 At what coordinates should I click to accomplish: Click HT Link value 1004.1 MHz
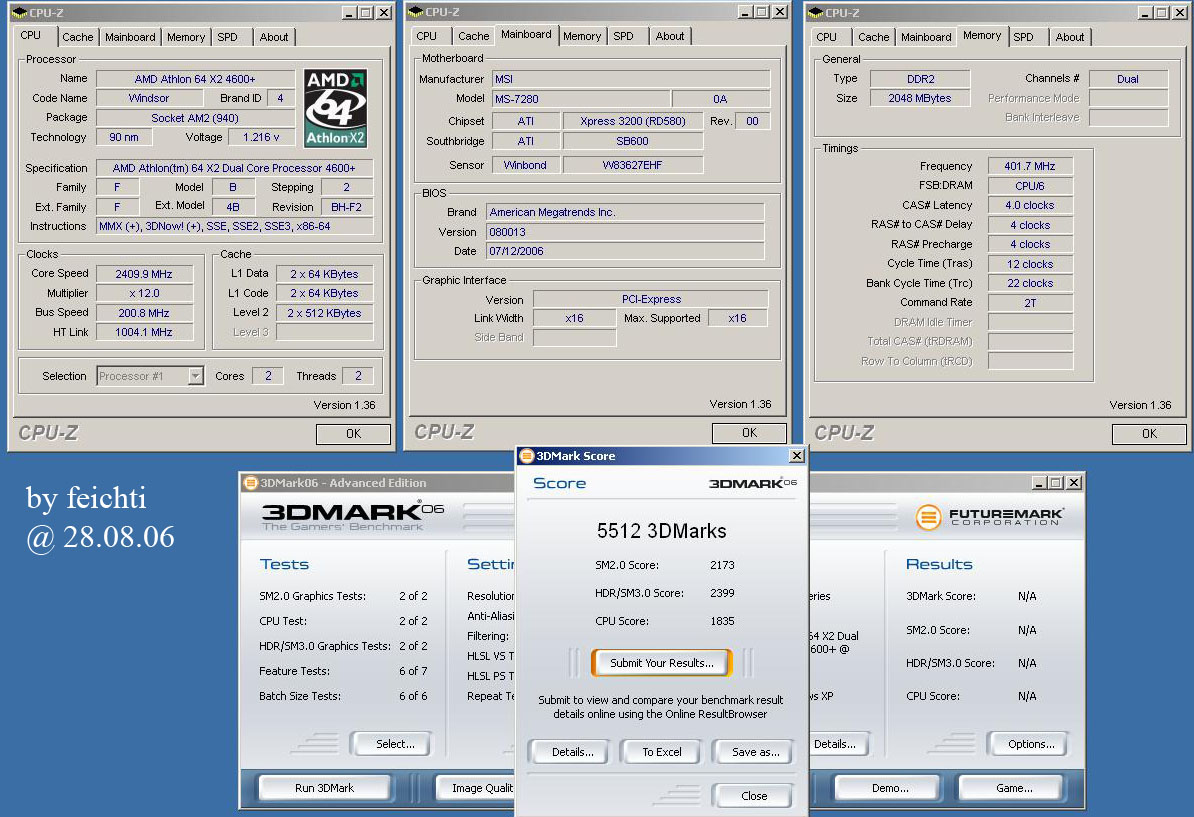point(143,333)
